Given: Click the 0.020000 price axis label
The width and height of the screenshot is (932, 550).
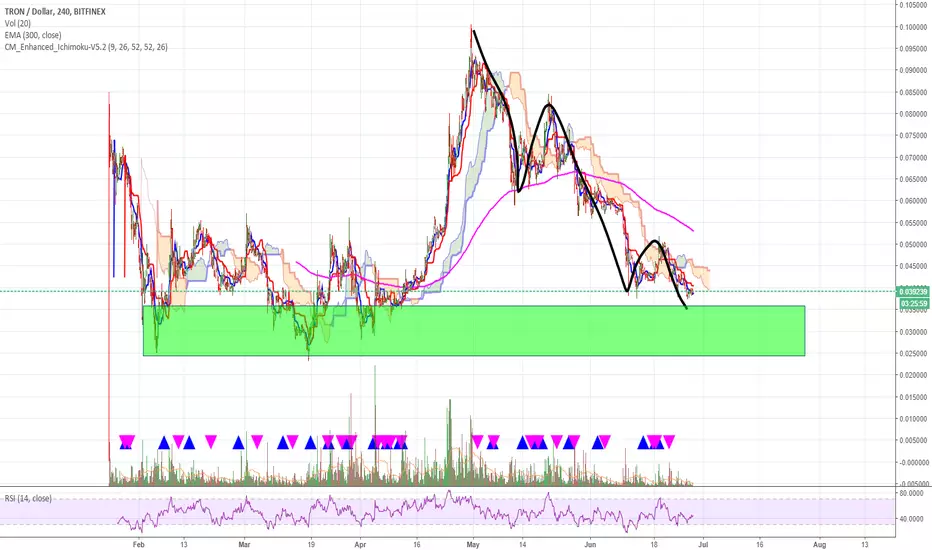Looking at the screenshot, I should (913, 376).
